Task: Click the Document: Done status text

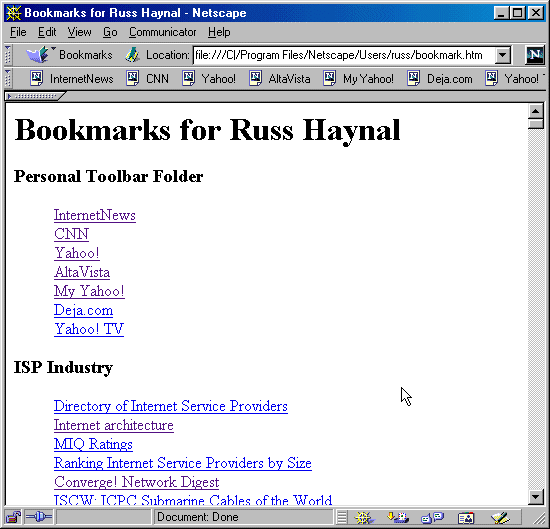Action: pyautogui.click(x=197, y=517)
